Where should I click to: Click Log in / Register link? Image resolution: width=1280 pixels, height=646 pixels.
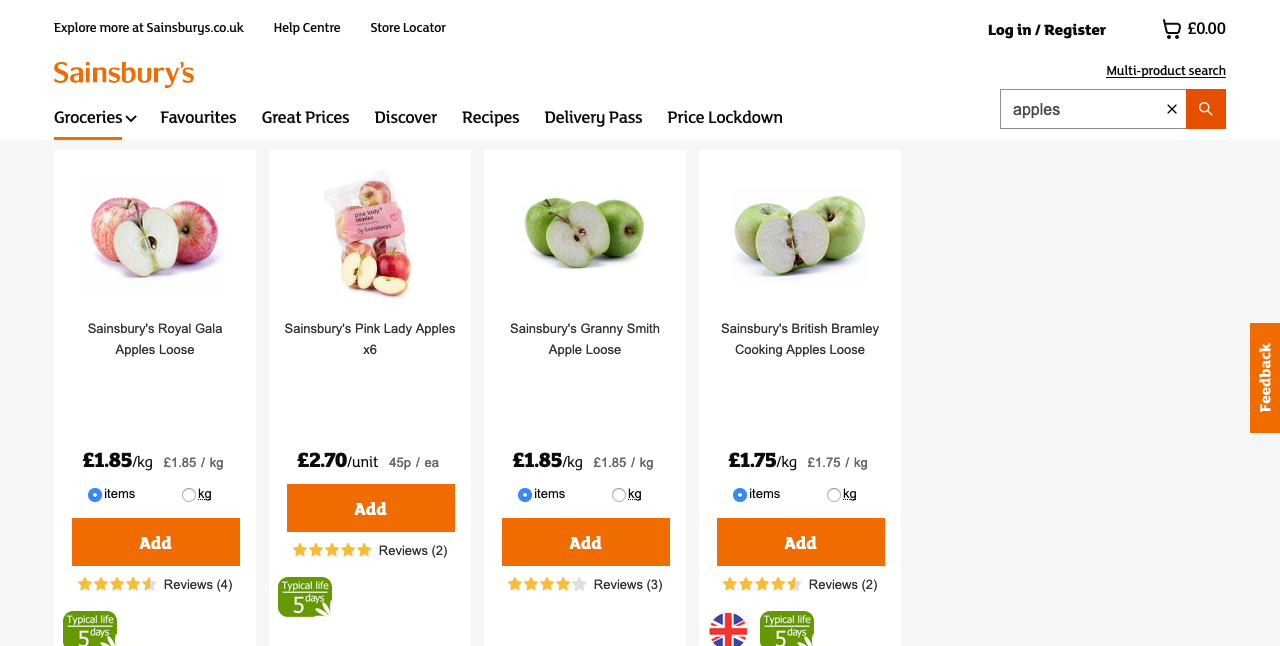(x=1047, y=30)
